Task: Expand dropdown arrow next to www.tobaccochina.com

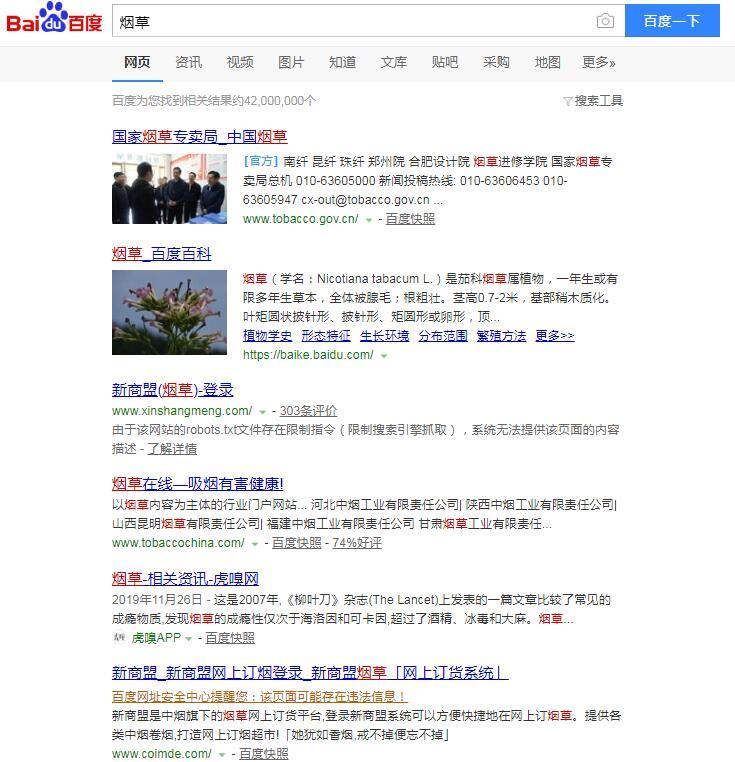Action: point(255,544)
